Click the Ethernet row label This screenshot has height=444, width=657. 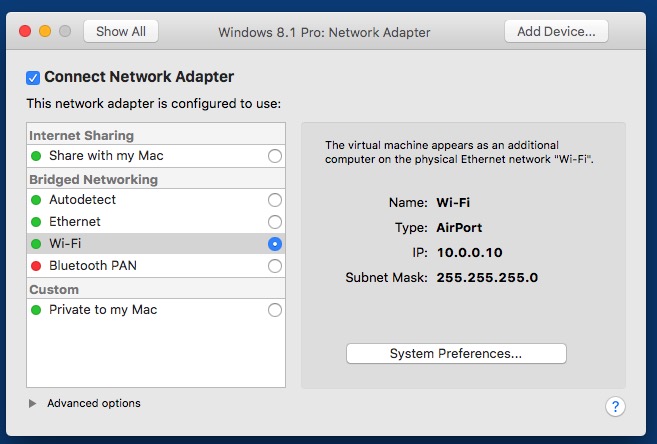point(75,222)
